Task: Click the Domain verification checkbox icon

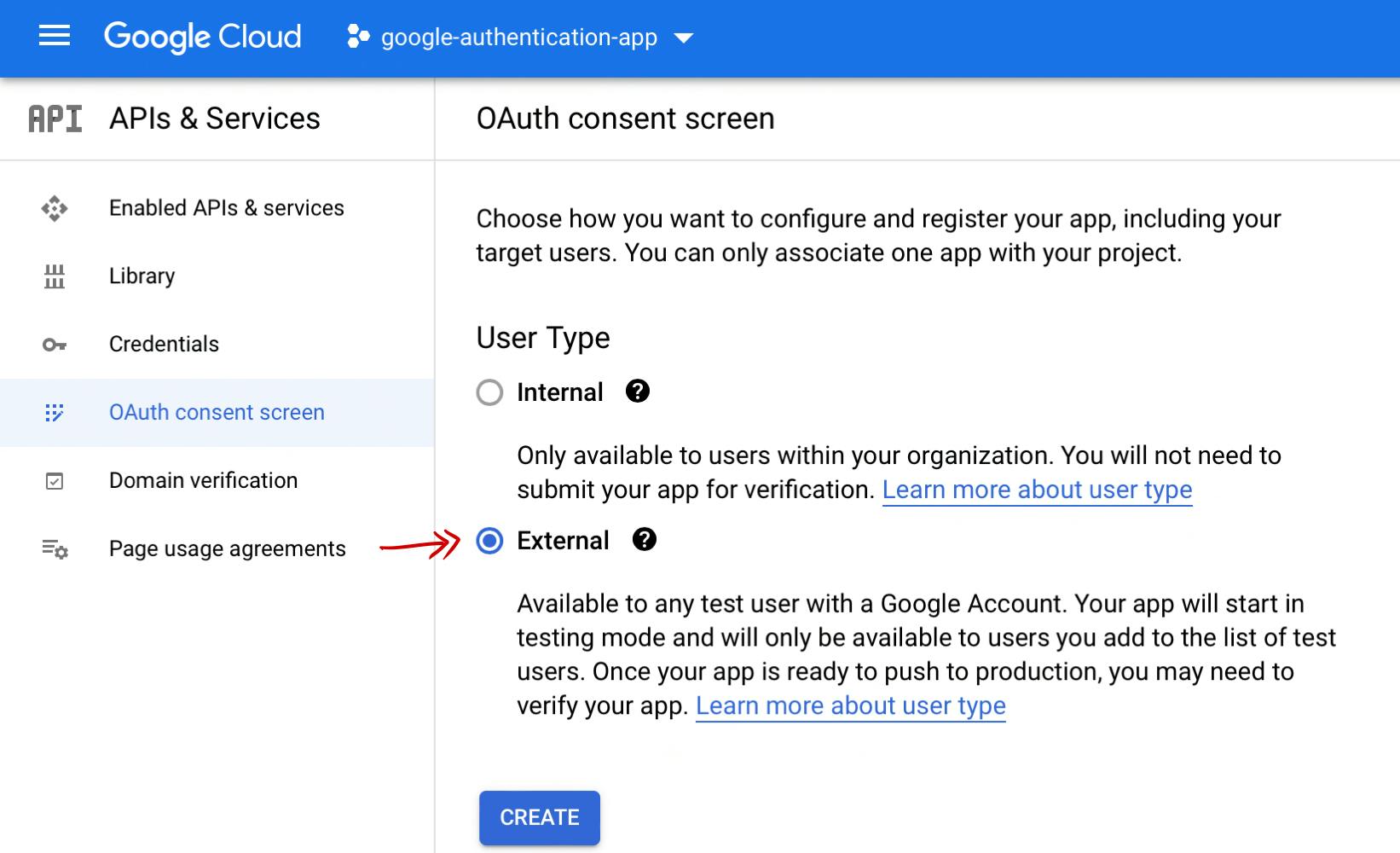Action: point(54,481)
